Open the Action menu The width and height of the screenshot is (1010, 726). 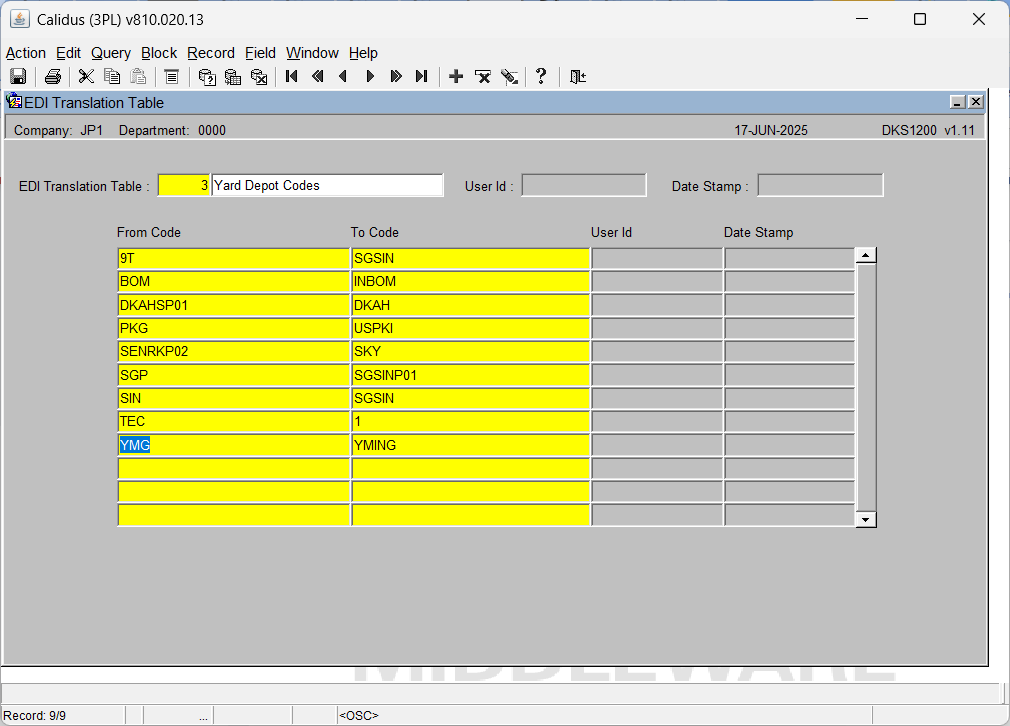click(x=26, y=53)
